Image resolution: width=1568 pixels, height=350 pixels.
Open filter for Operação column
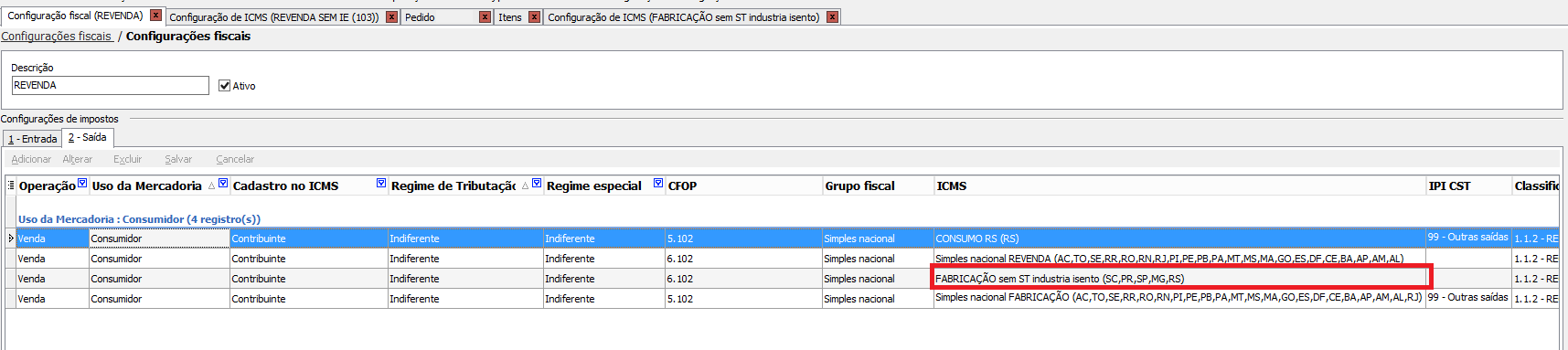pos(82,183)
